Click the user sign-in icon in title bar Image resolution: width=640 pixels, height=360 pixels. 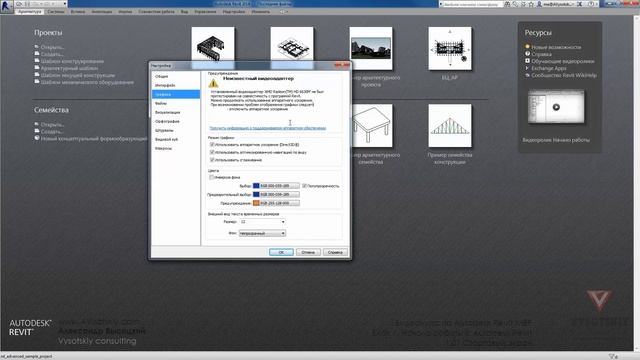pos(539,4)
